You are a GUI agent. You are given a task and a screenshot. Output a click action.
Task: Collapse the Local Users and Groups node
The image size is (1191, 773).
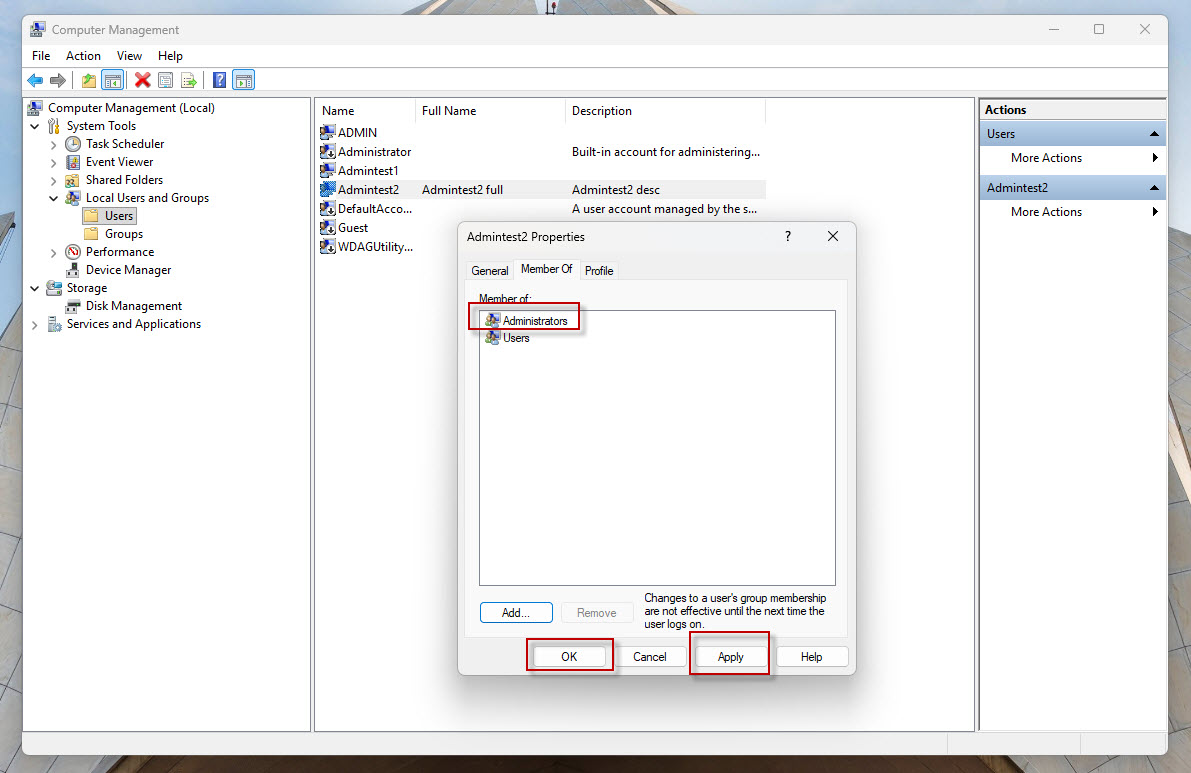[53, 198]
